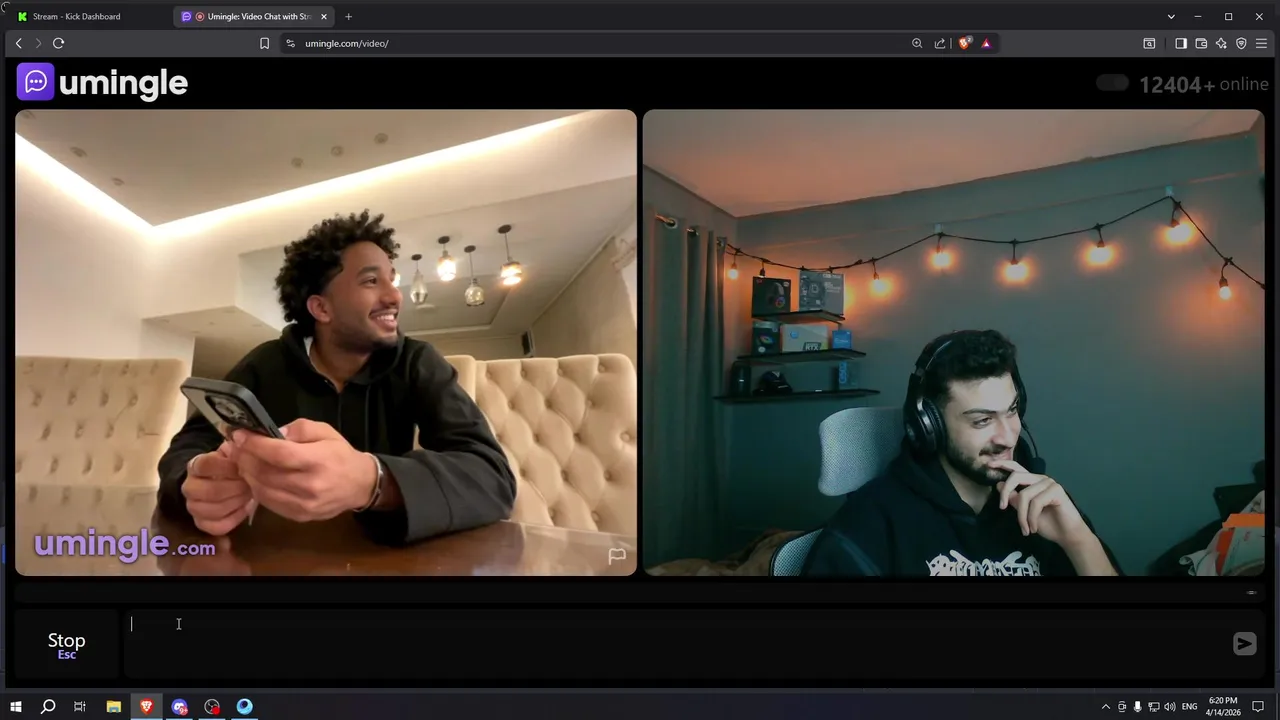Click the 12404+ online counter
The width and height of the screenshot is (1280, 720).
pyautogui.click(x=1203, y=84)
